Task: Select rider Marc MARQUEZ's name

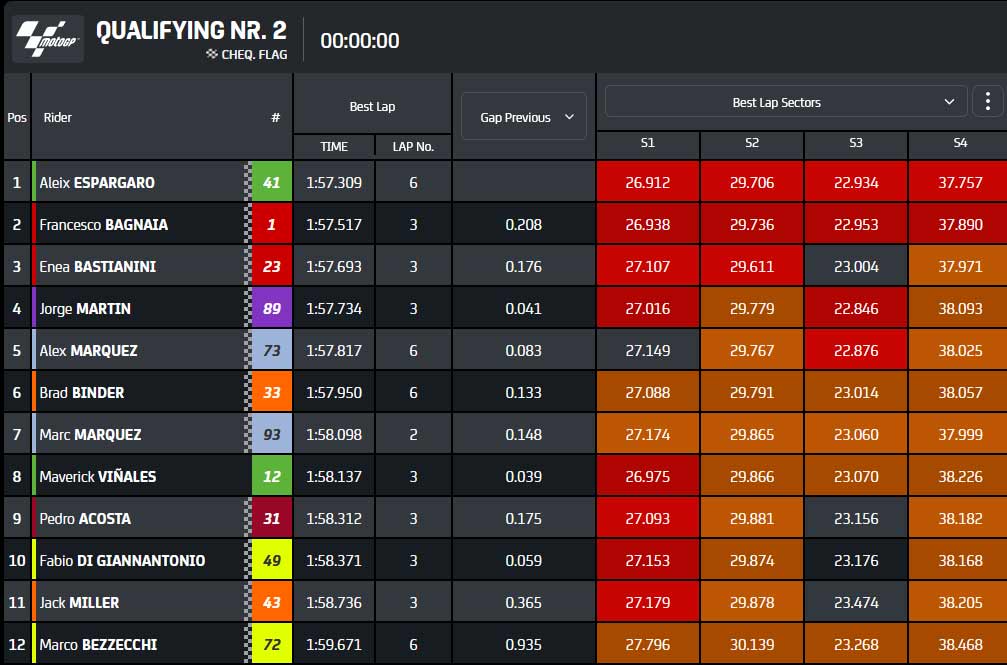Action: (x=91, y=434)
